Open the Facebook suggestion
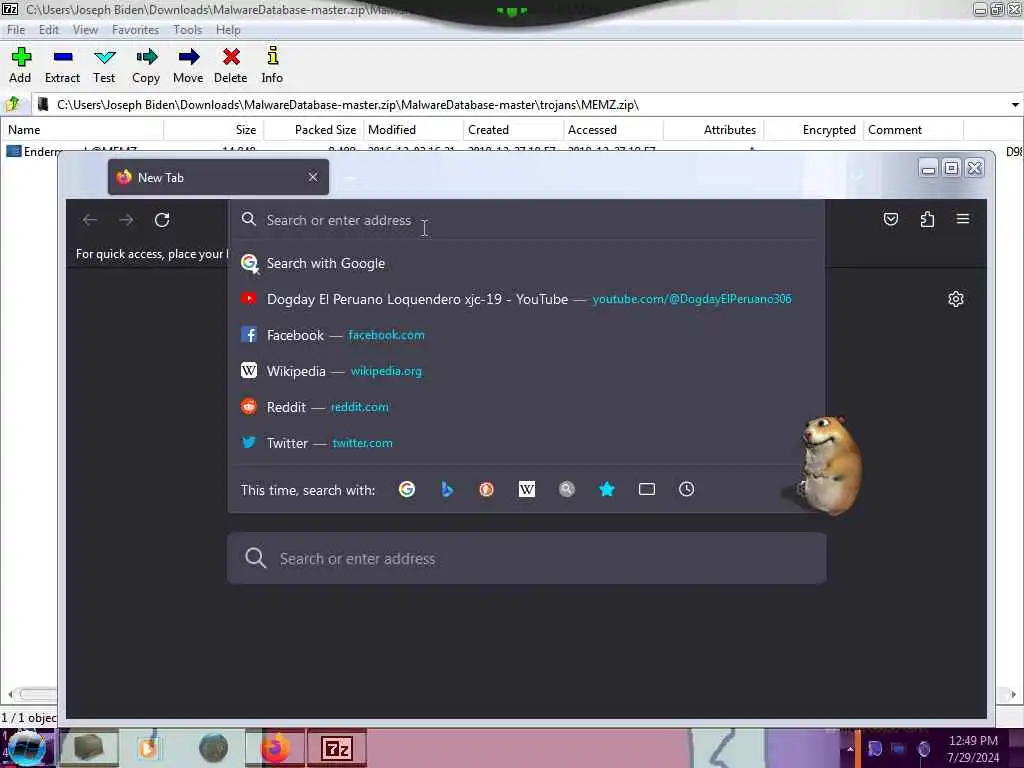The image size is (1024, 768). tap(526, 335)
